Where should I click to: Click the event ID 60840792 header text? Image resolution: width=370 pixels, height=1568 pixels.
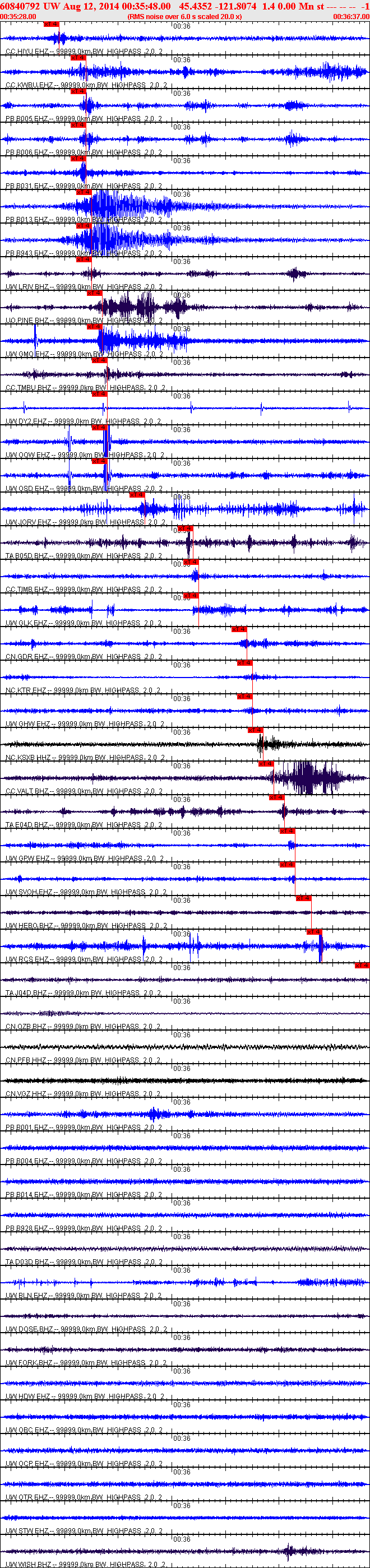tap(21, 6)
